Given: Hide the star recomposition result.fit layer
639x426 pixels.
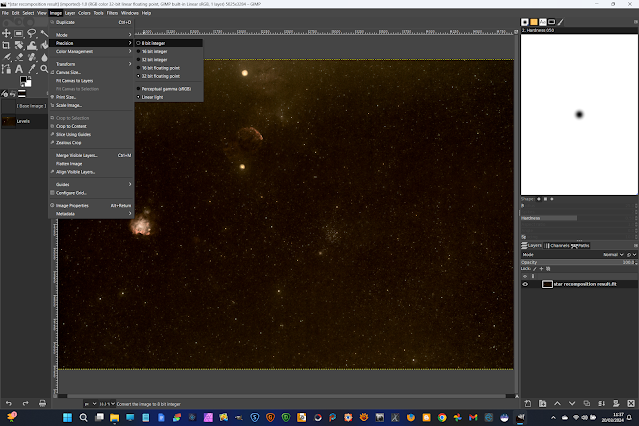Looking at the screenshot, I should point(525,284).
